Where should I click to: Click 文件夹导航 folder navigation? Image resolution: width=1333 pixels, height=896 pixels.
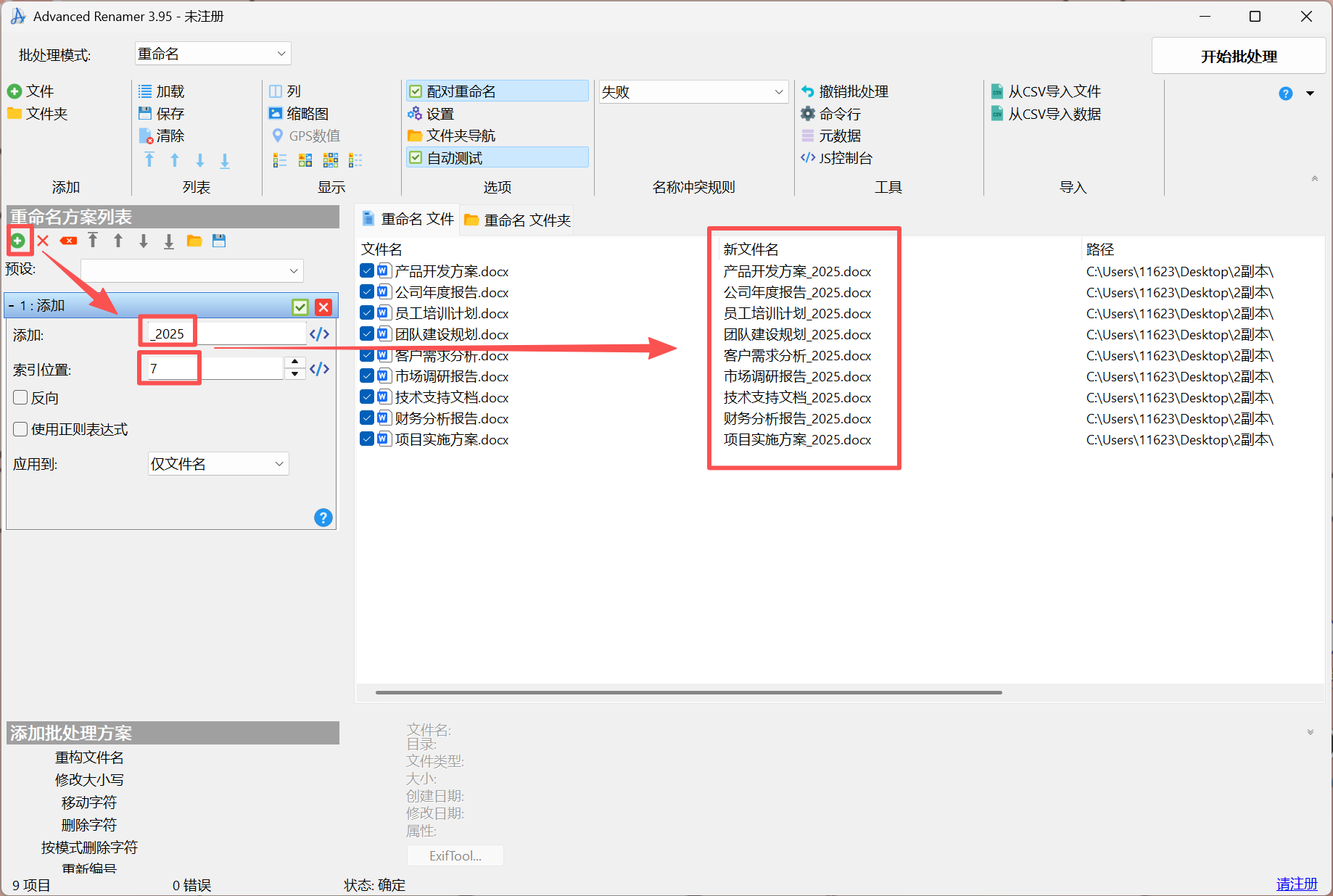(452, 136)
